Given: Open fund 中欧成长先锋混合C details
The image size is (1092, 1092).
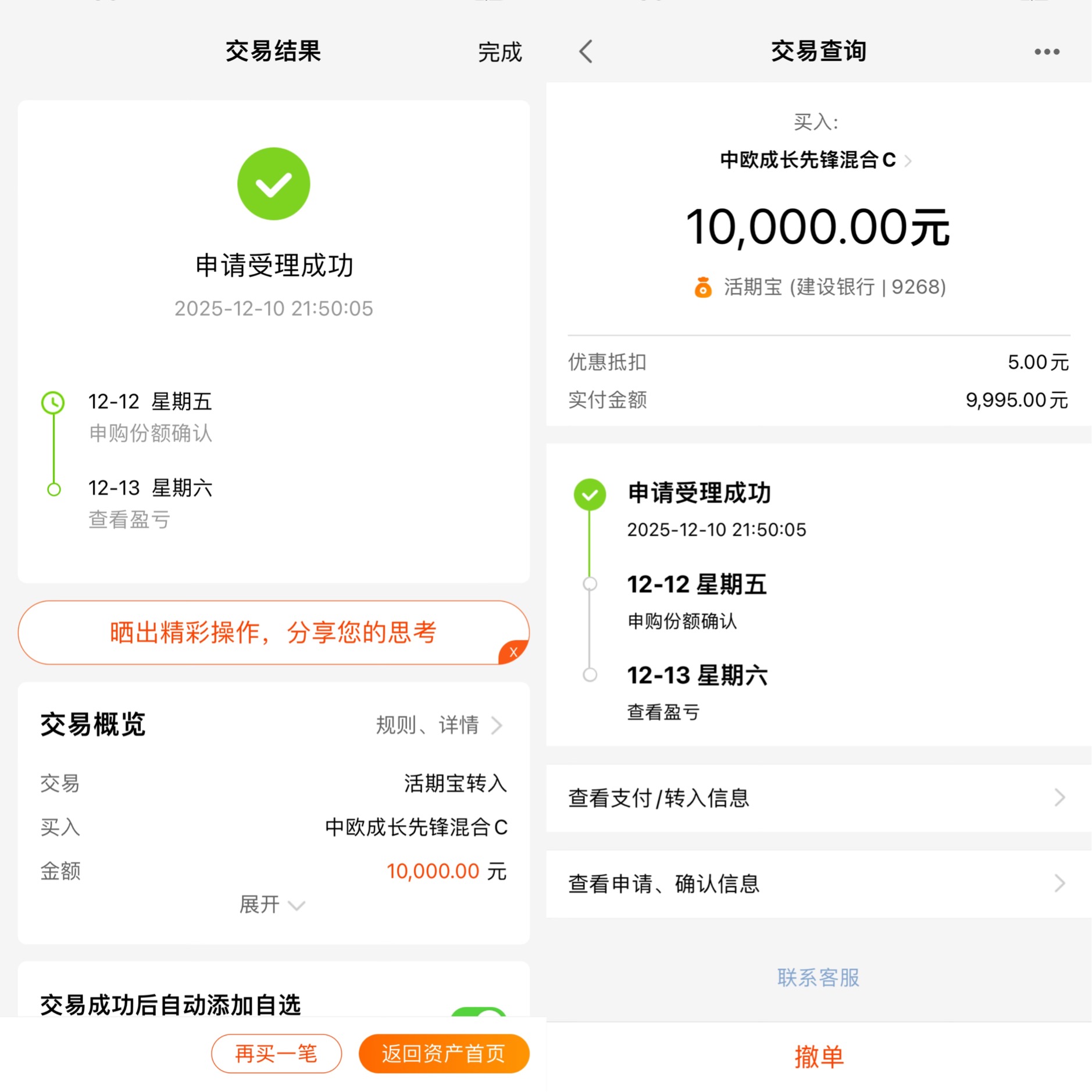Looking at the screenshot, I should (x=808, y=159).
